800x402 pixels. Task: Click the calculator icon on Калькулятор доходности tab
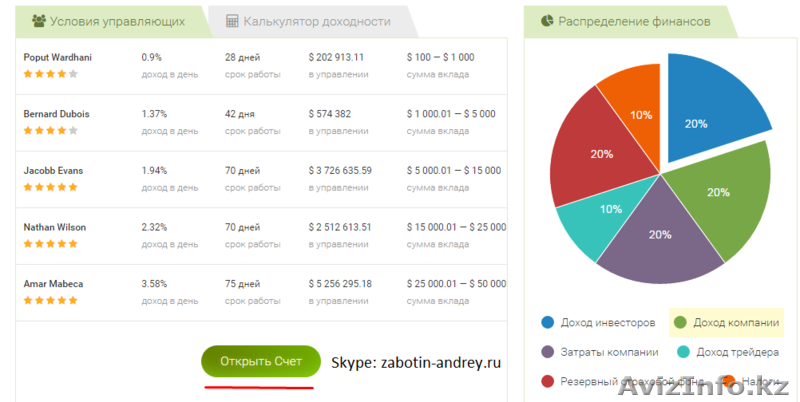pos(232,21)
